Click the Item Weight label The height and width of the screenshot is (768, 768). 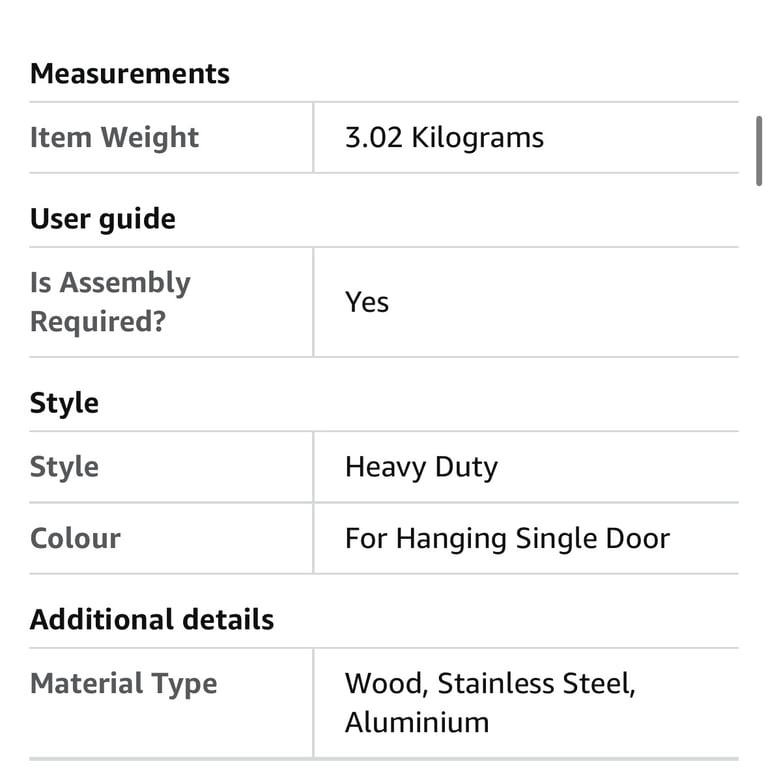click(115, 137)
